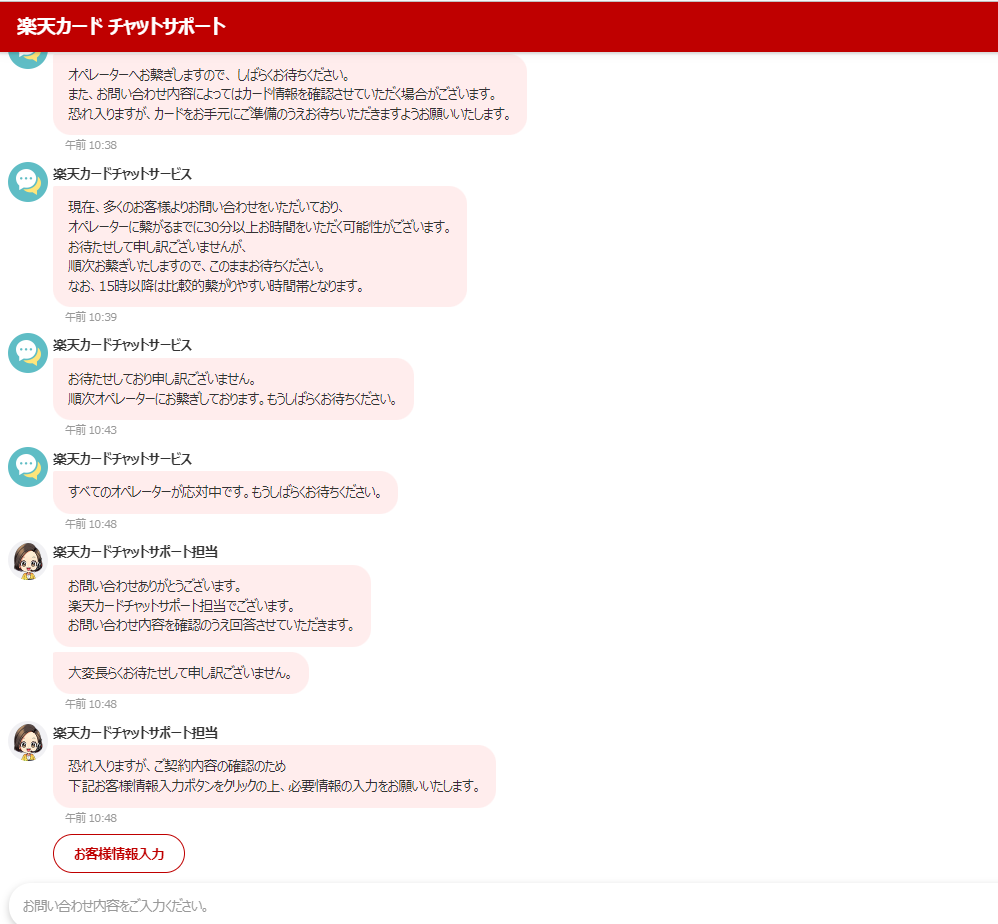Select operator greeting message お問い合わせありがとうございます

coord(211,606)
